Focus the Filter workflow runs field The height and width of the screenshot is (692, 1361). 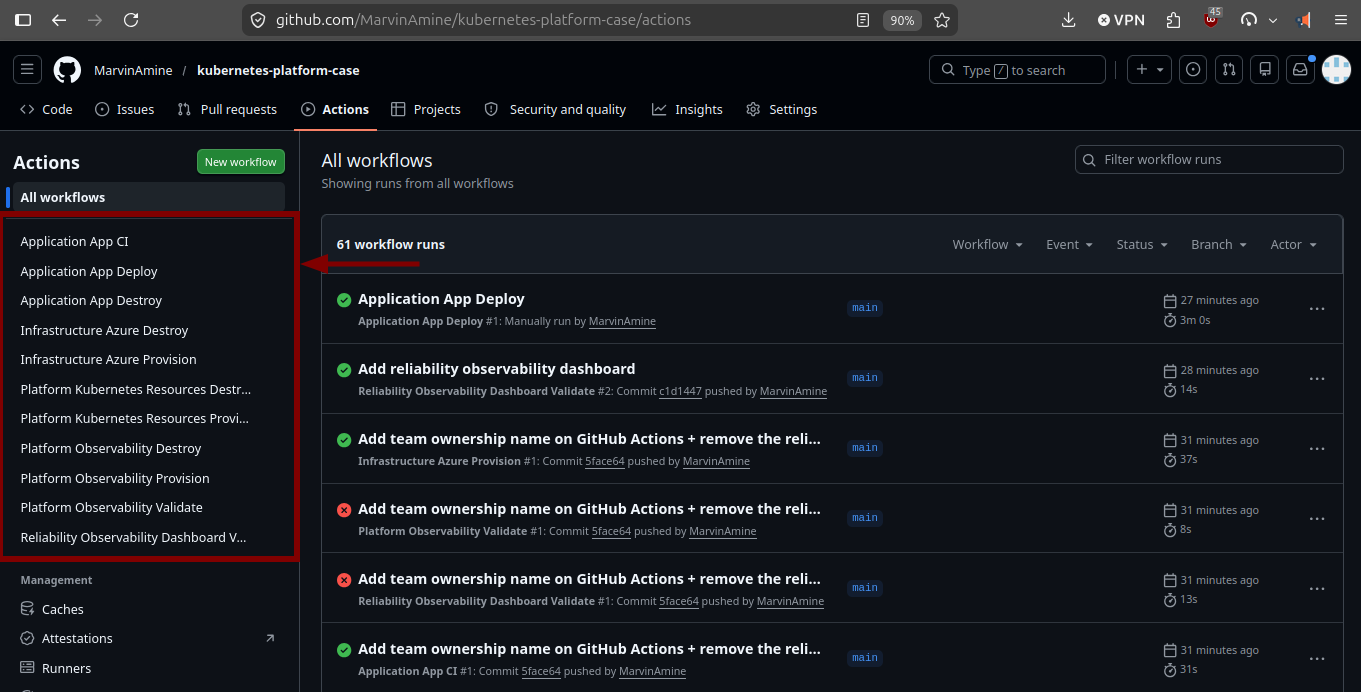(1209, 159)
